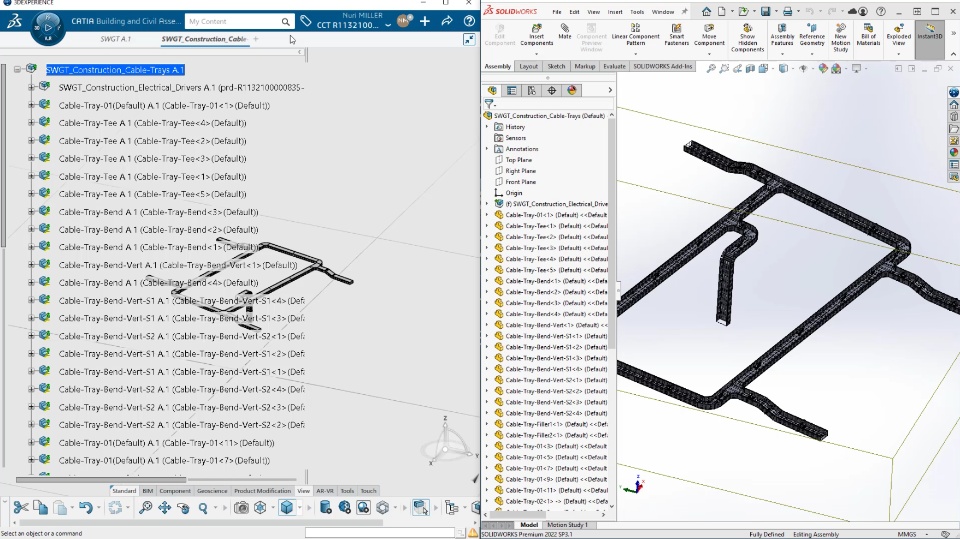This screenshot has height=539, width=960.
Task: Open SOLIDWORKS Tools menu
Action: click(x=637, y=12)
